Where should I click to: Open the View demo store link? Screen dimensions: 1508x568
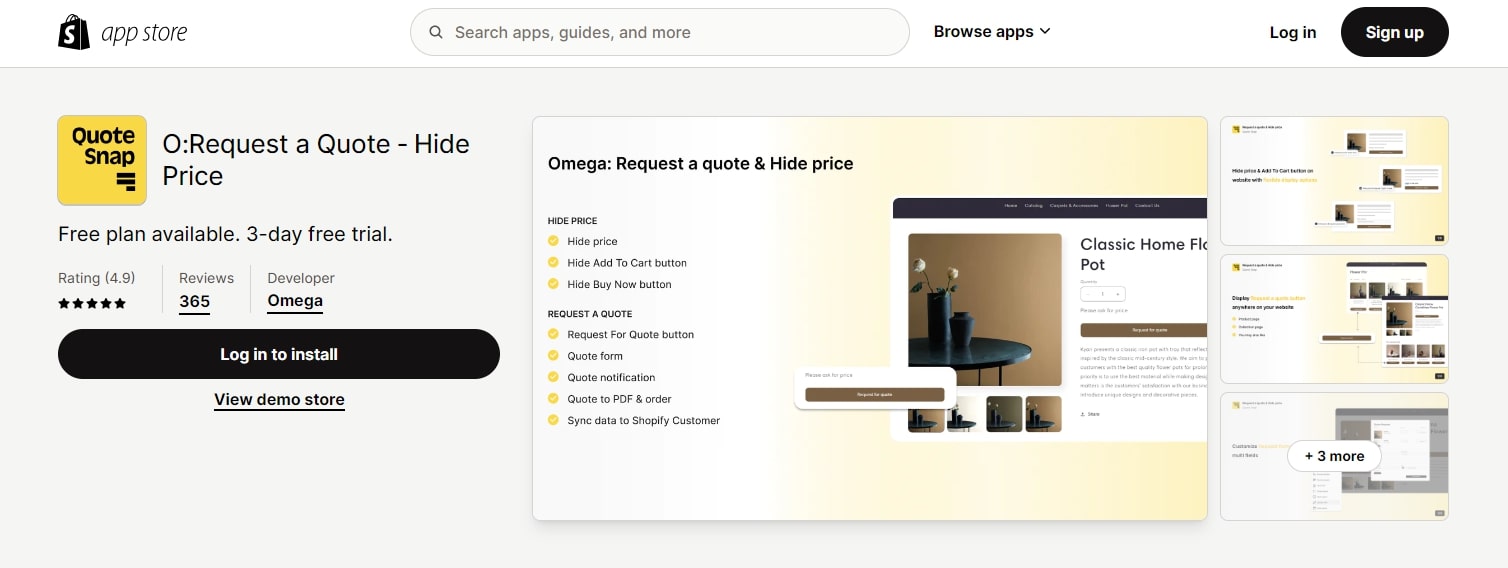(x=279, y=400)
